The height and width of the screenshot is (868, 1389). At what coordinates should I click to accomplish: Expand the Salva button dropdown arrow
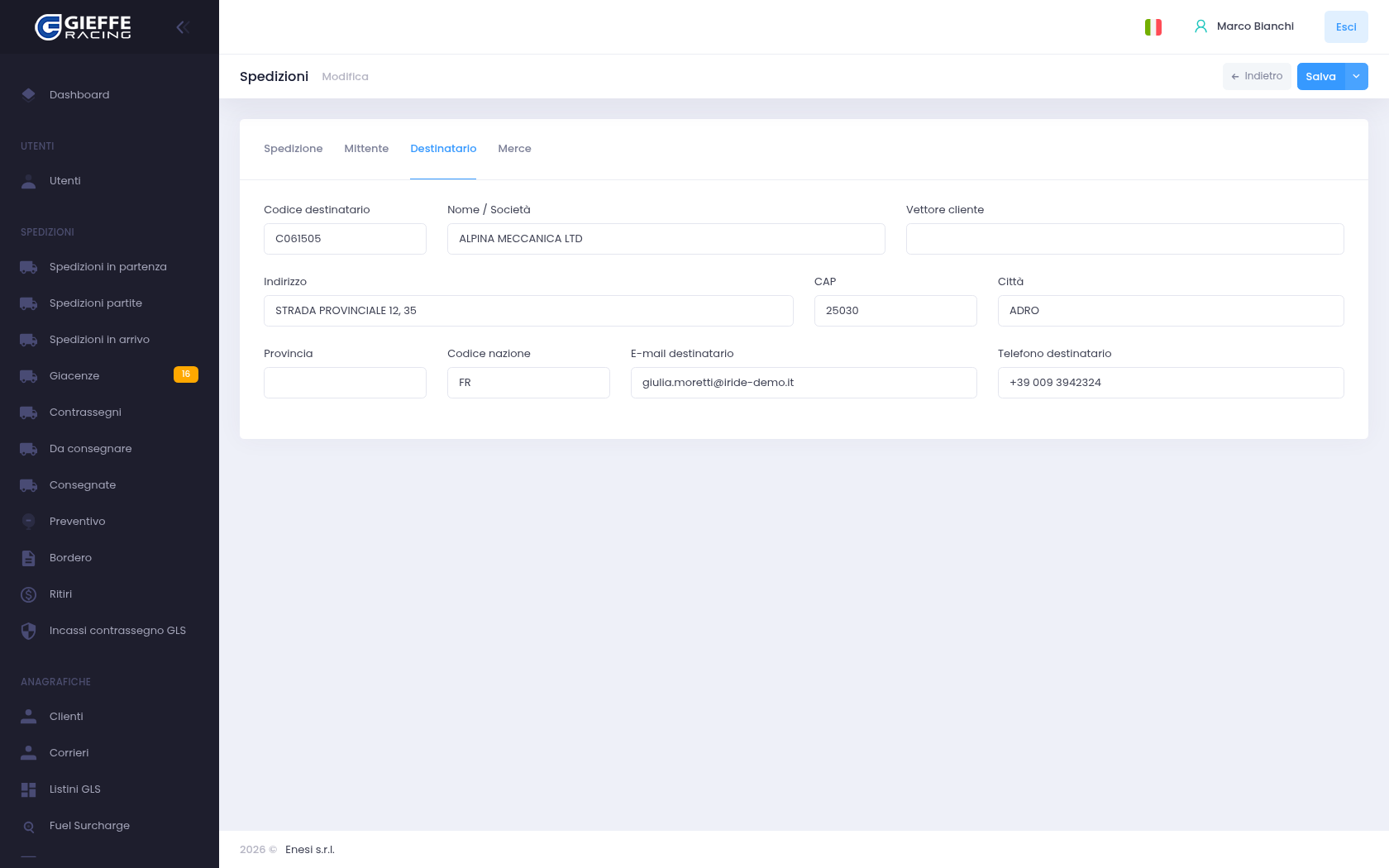[x=1357, y=76]
